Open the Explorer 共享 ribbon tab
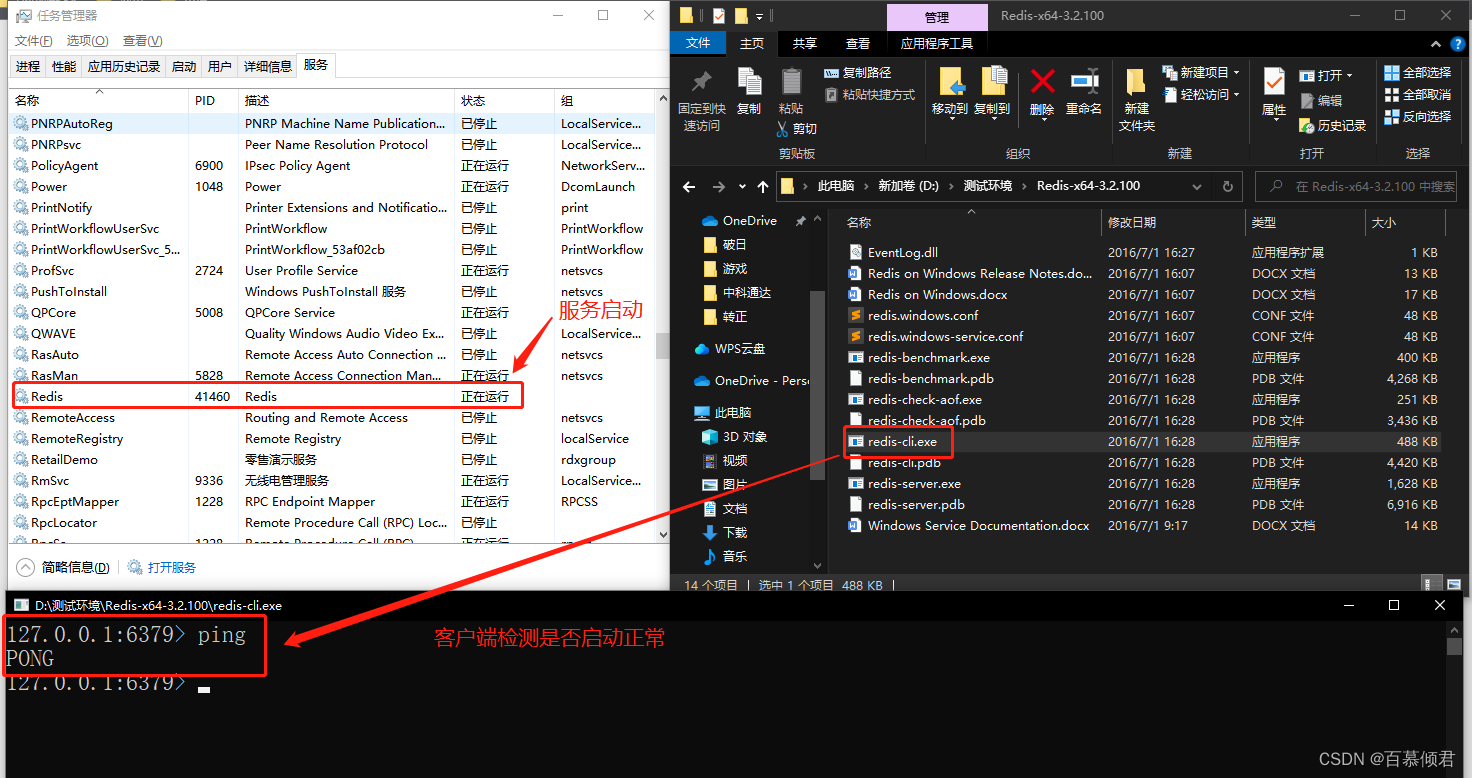 (x=804, y=44)
